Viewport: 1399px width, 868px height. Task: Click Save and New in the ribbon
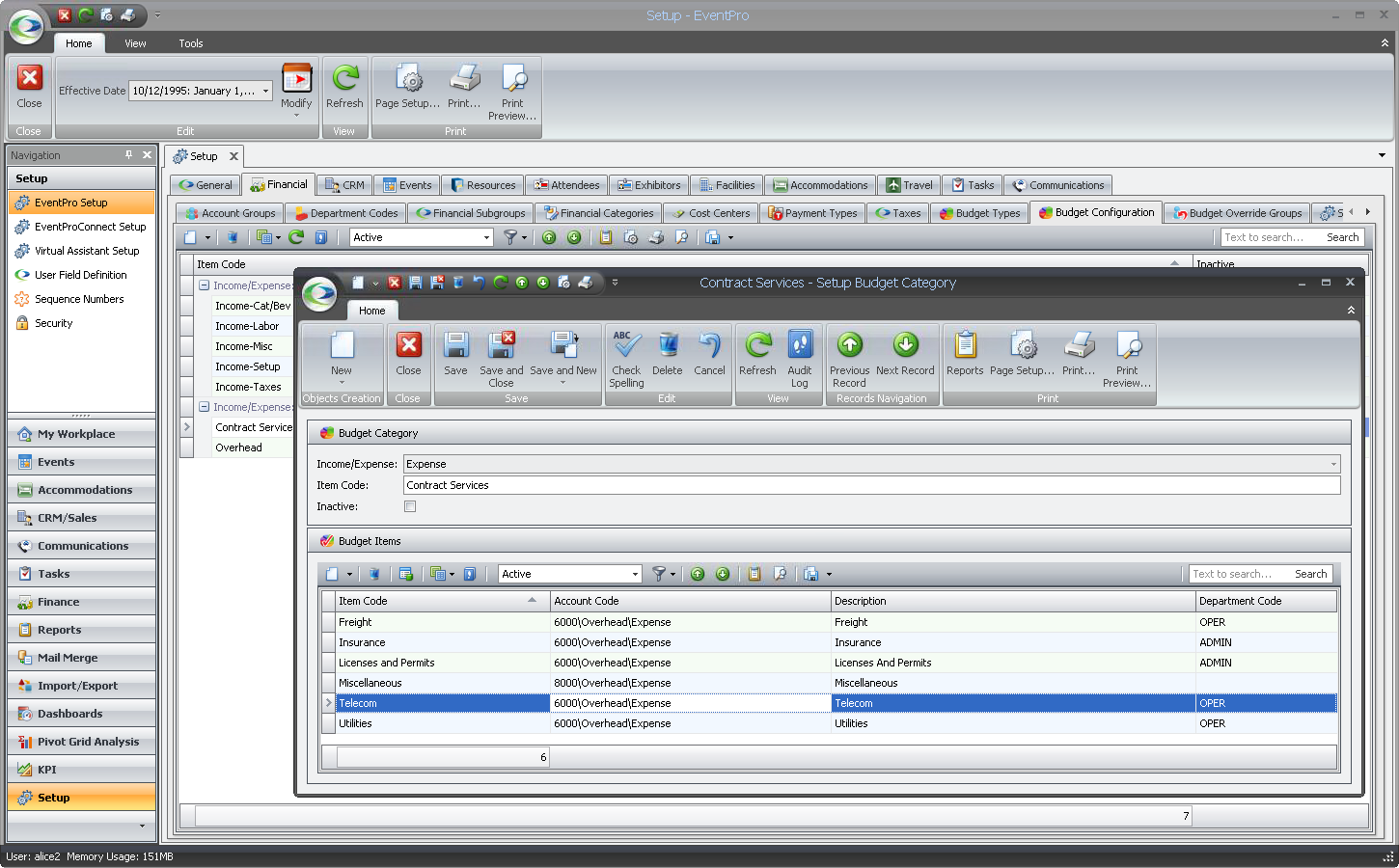(563, 357)
